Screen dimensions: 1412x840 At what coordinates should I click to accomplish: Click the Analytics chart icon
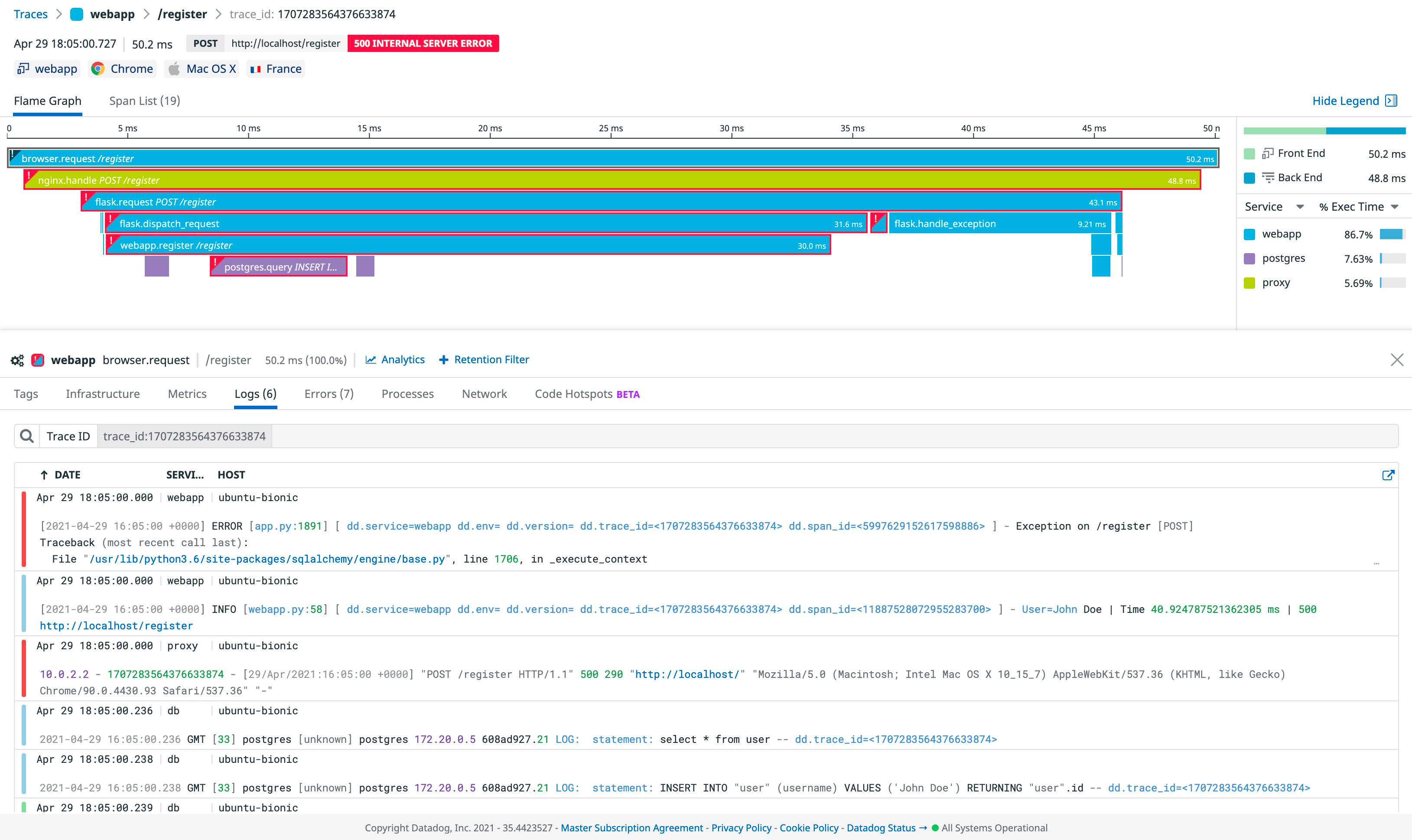point(371,360)
